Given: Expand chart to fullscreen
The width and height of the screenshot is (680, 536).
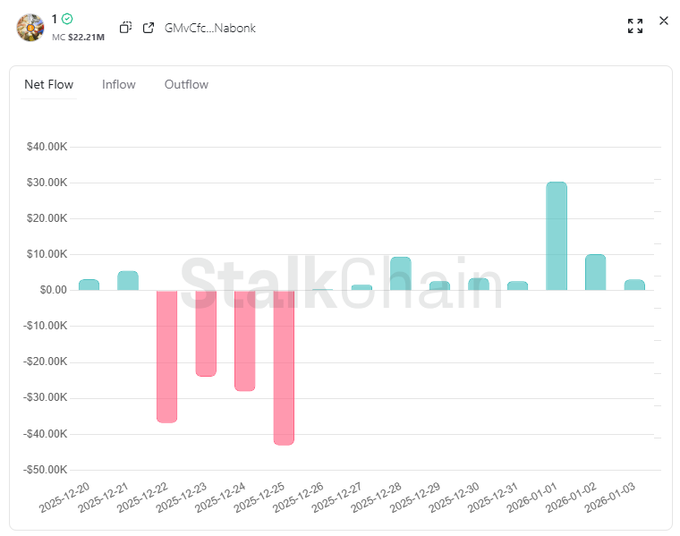Looking at the screenshot, I should 635,26.
